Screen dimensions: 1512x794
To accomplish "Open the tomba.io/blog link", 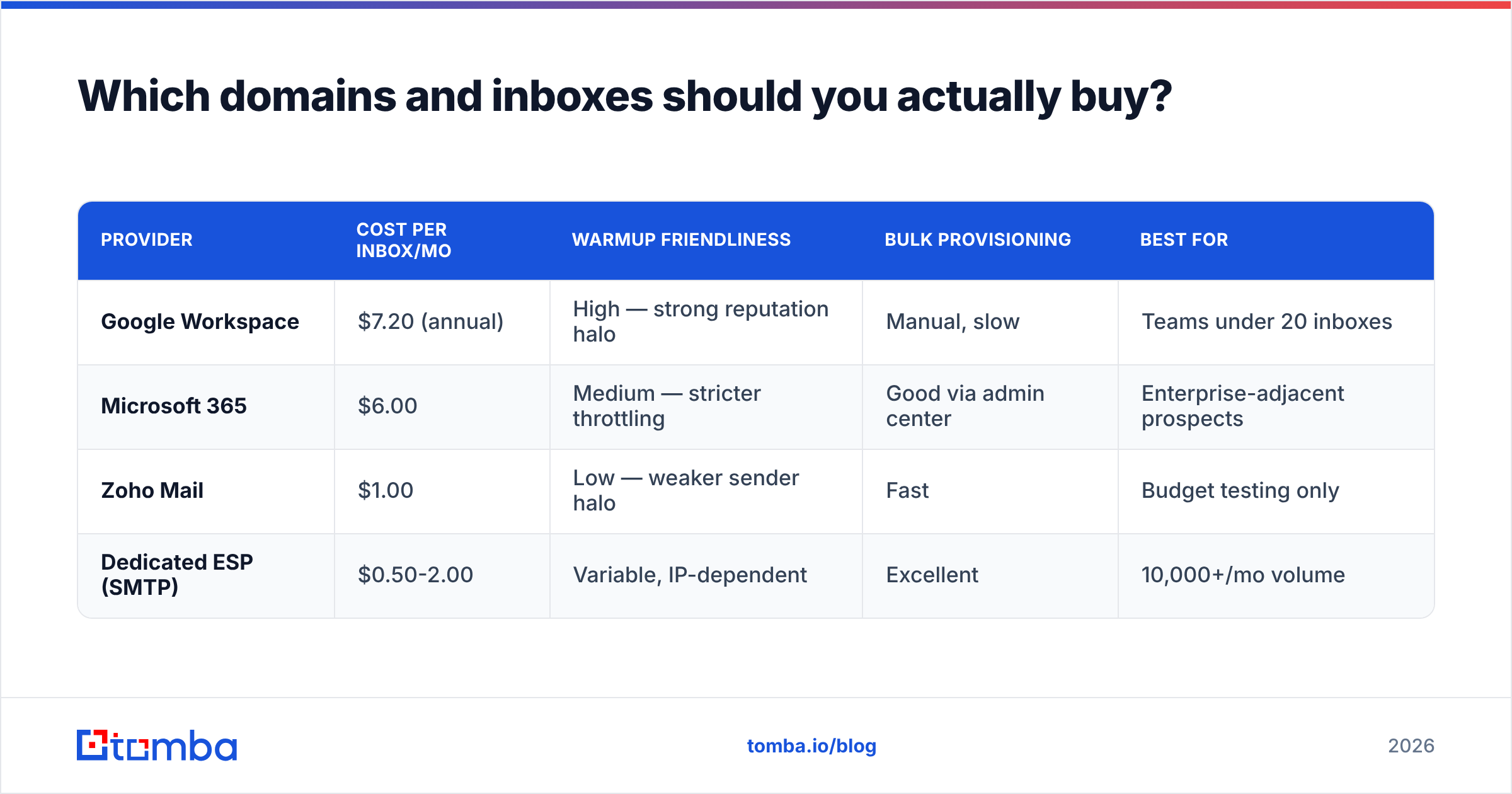I will coord(811,746).
